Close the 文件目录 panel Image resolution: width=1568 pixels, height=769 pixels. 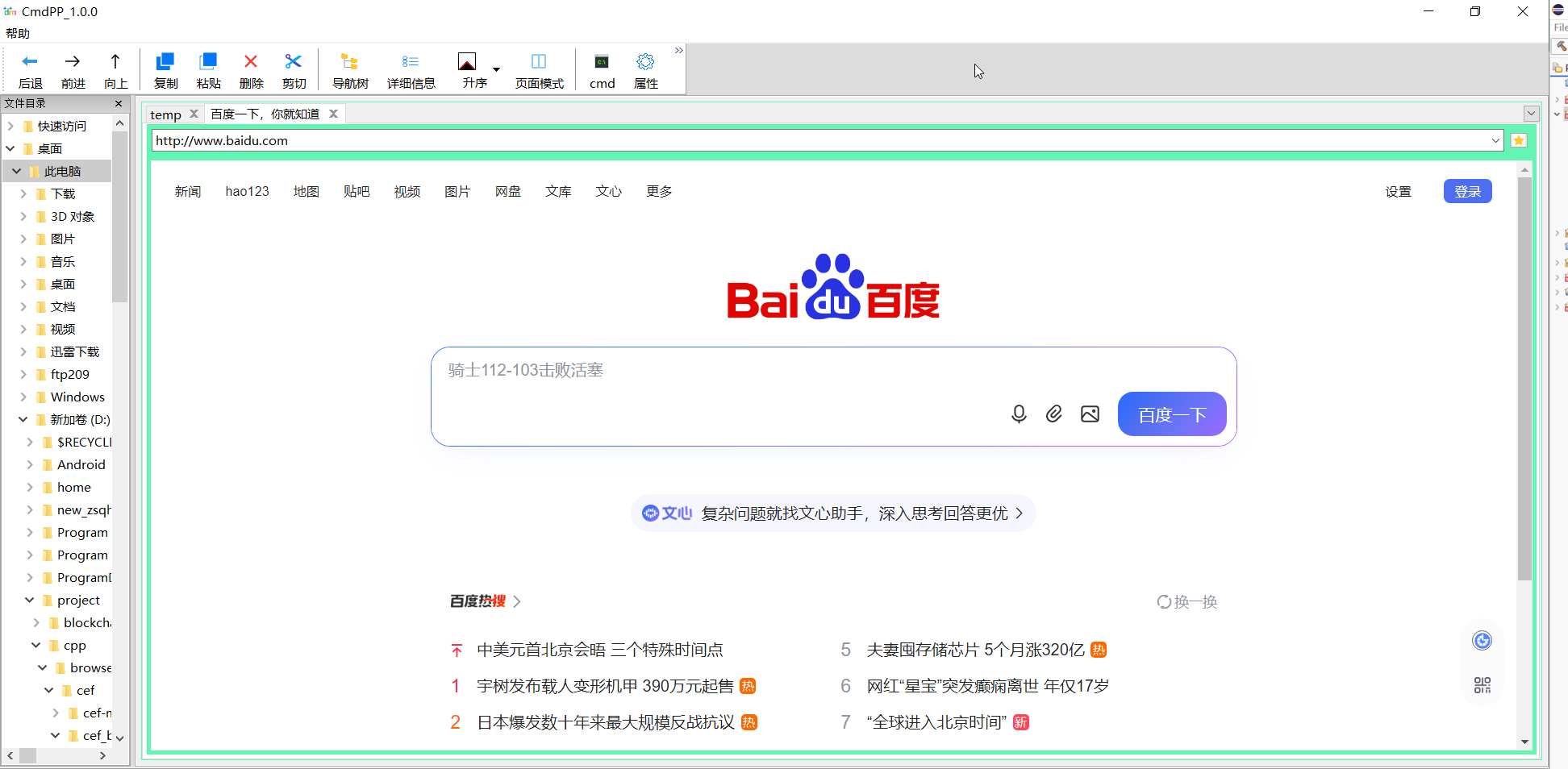click(119, 103)
